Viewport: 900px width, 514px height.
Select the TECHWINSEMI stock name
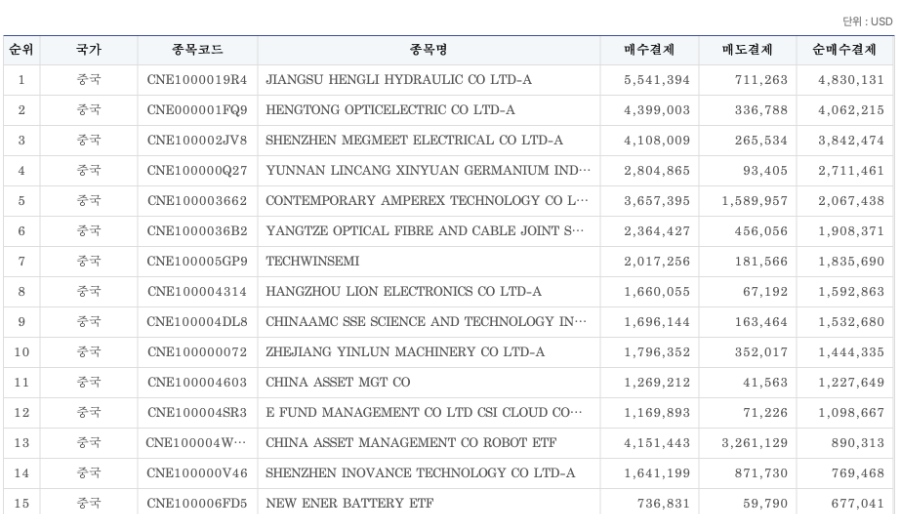point(312,262)
